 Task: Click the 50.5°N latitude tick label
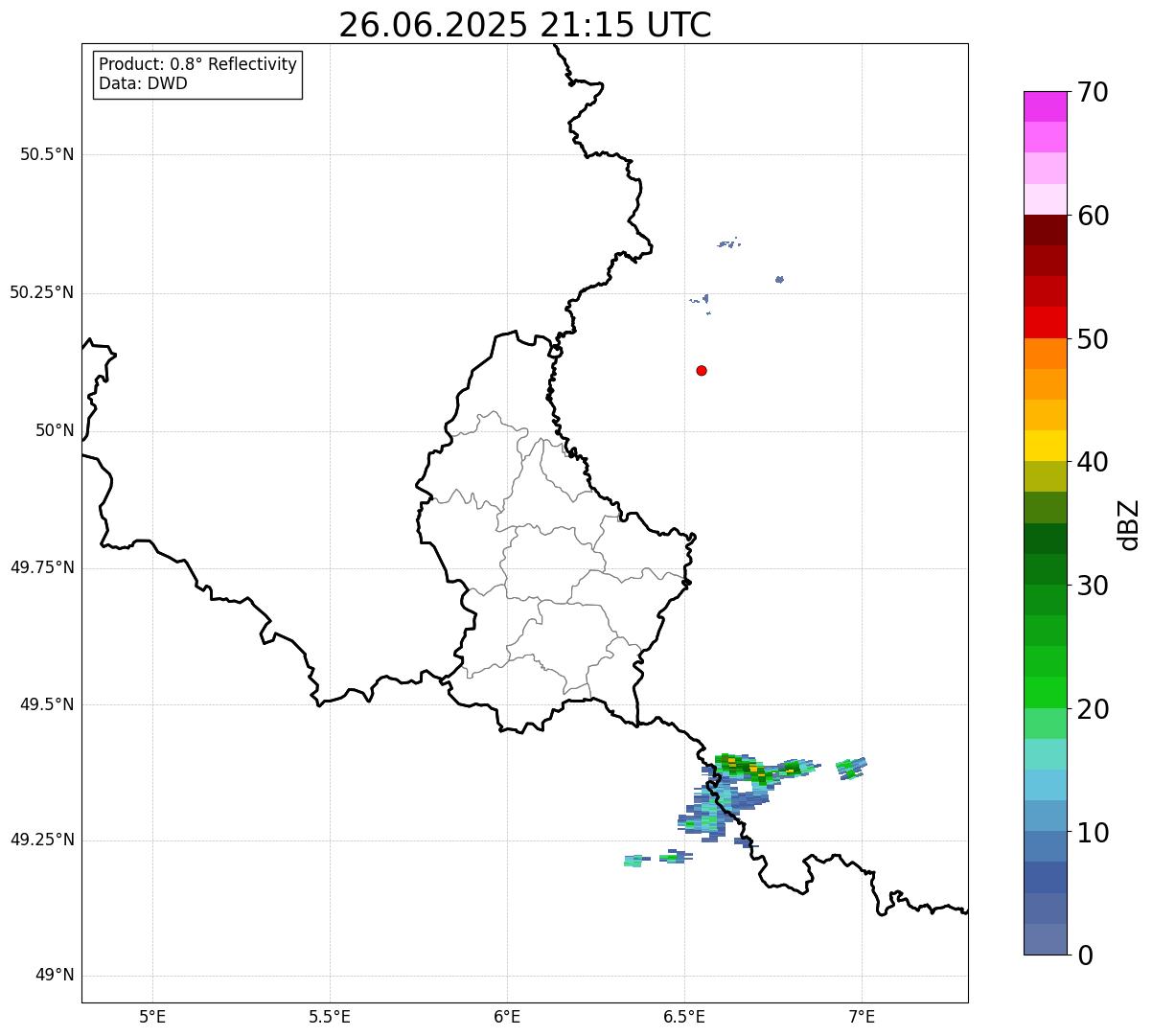tap(47, 154)
